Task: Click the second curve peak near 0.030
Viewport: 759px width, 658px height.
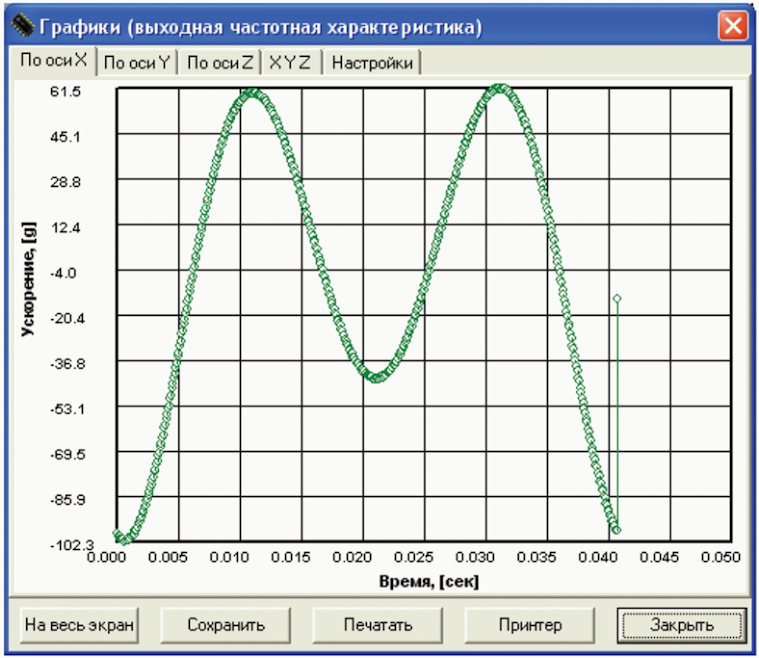Action: [500, 89]
